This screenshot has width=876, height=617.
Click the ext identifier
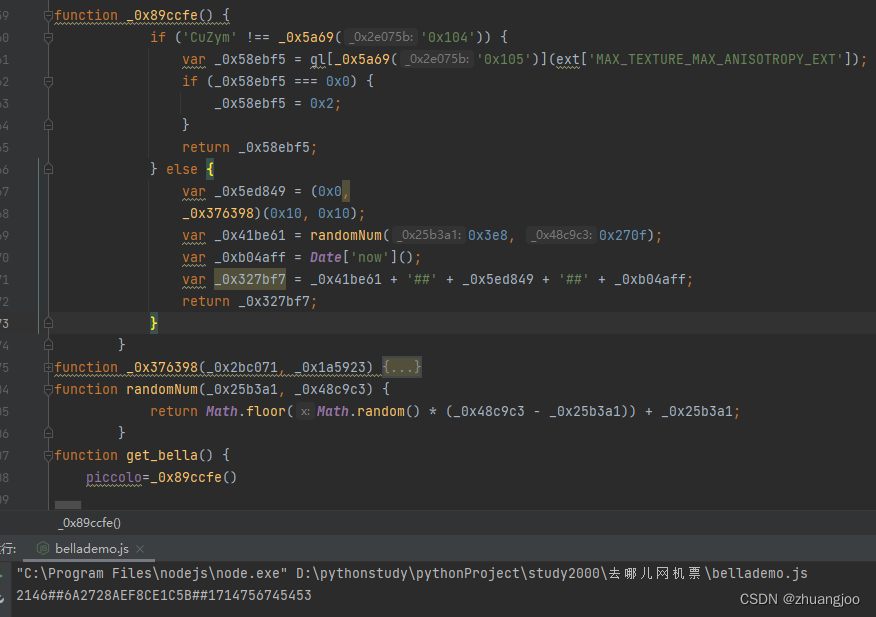point(568,59)
